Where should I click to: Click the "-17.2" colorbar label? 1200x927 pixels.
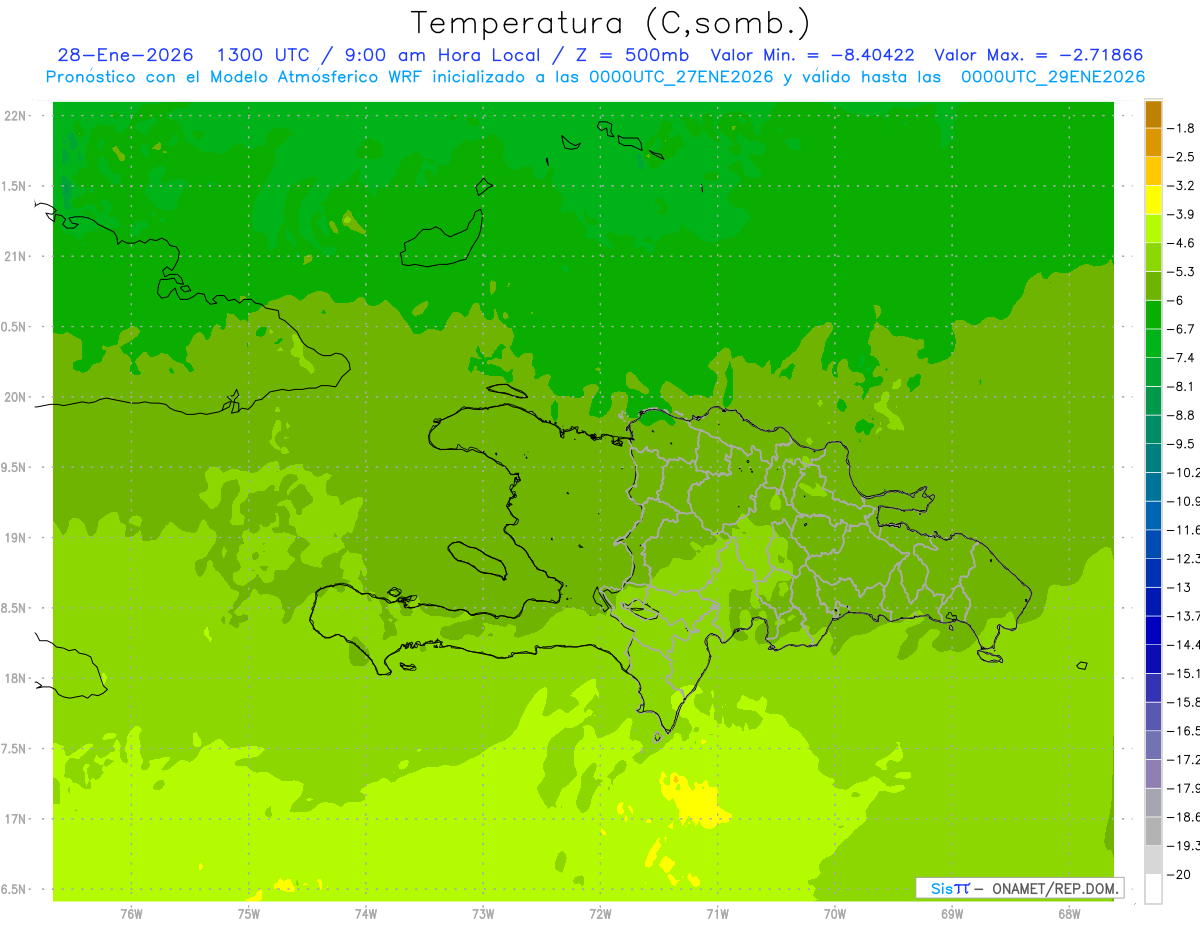coord(1184,760)
